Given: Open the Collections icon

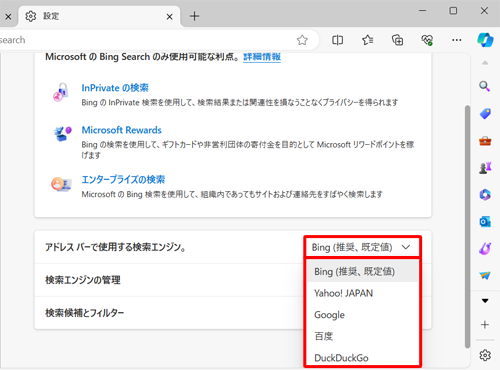Looking at the screenshot, I should (397, 40).
